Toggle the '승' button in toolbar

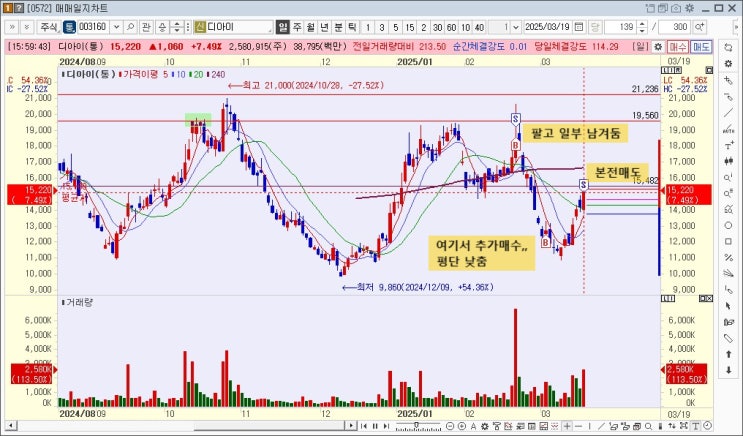[x=162, y=27]
